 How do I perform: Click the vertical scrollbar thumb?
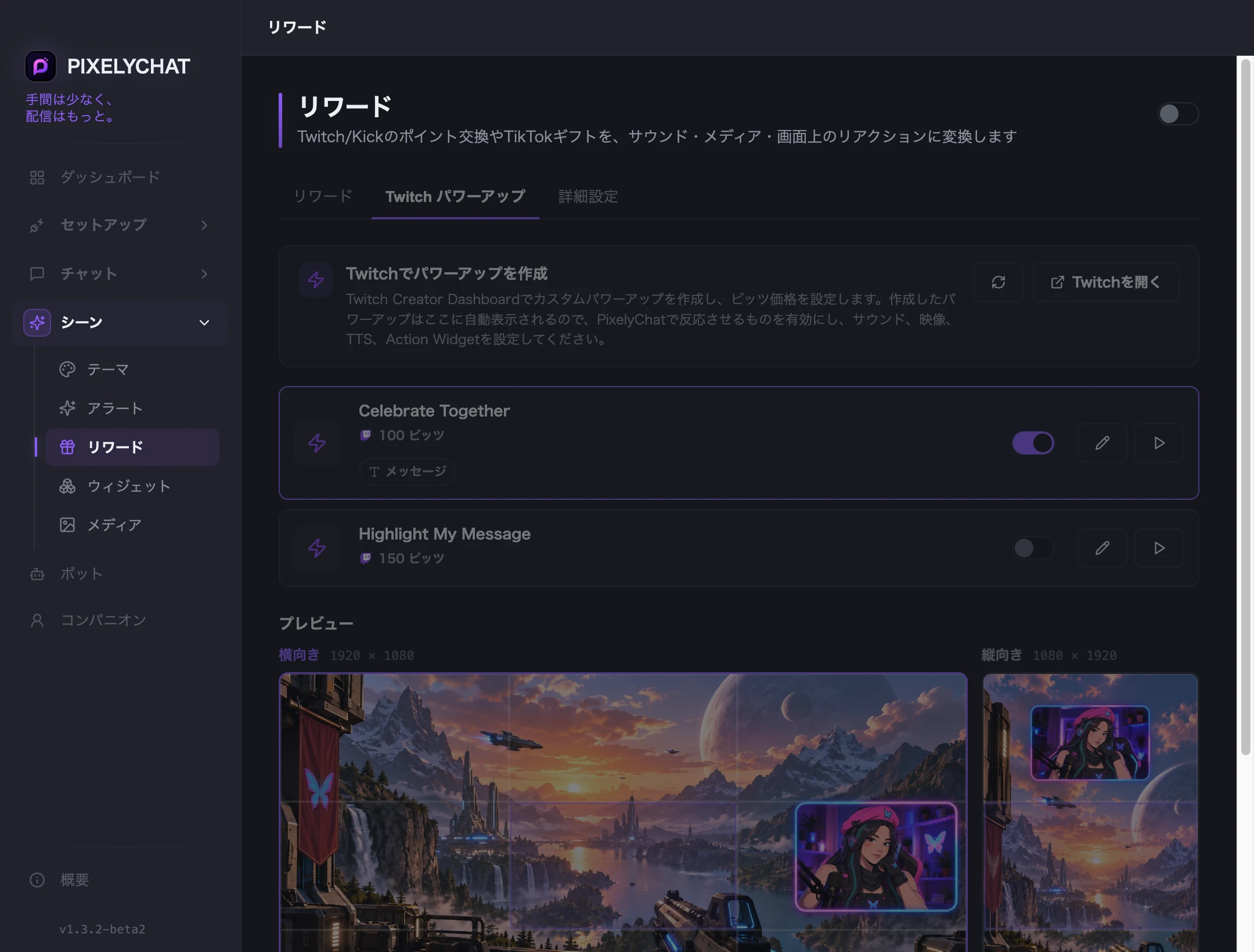click(1245, 406)
